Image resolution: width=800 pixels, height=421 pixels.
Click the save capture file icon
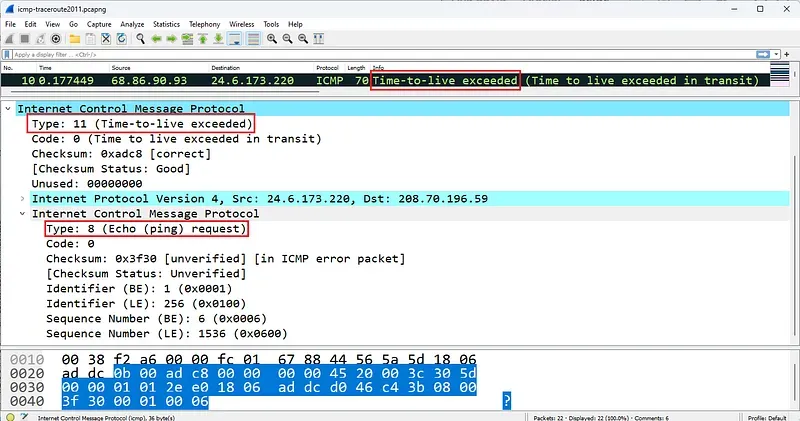click(x=90, y=39)
